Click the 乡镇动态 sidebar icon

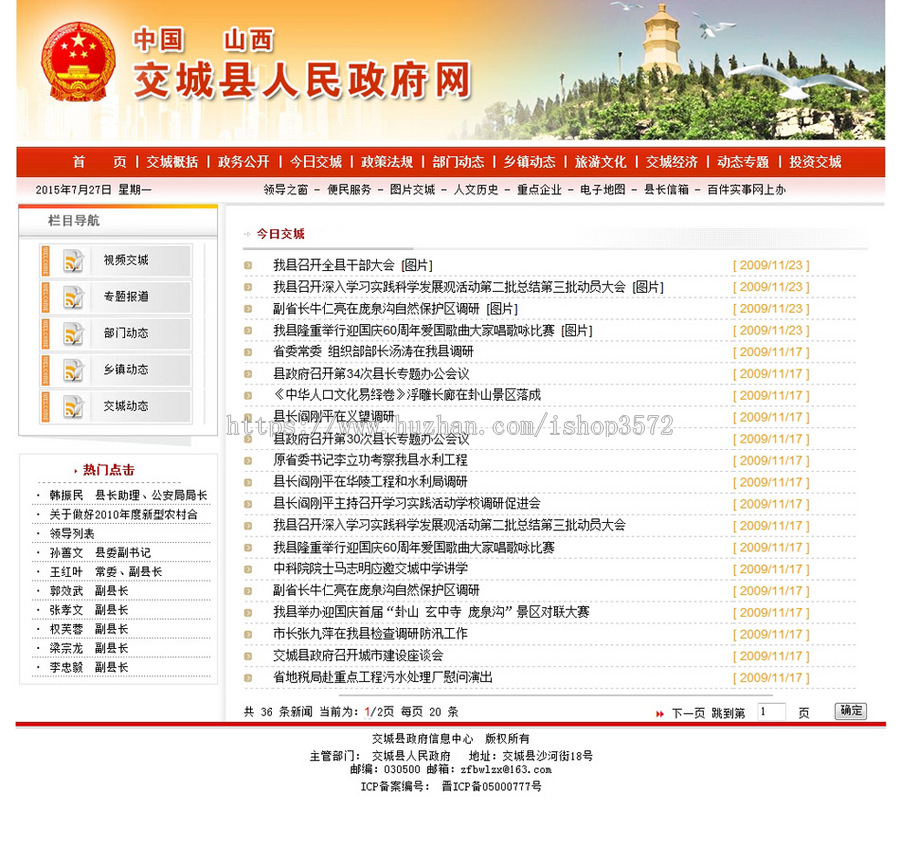72,370
